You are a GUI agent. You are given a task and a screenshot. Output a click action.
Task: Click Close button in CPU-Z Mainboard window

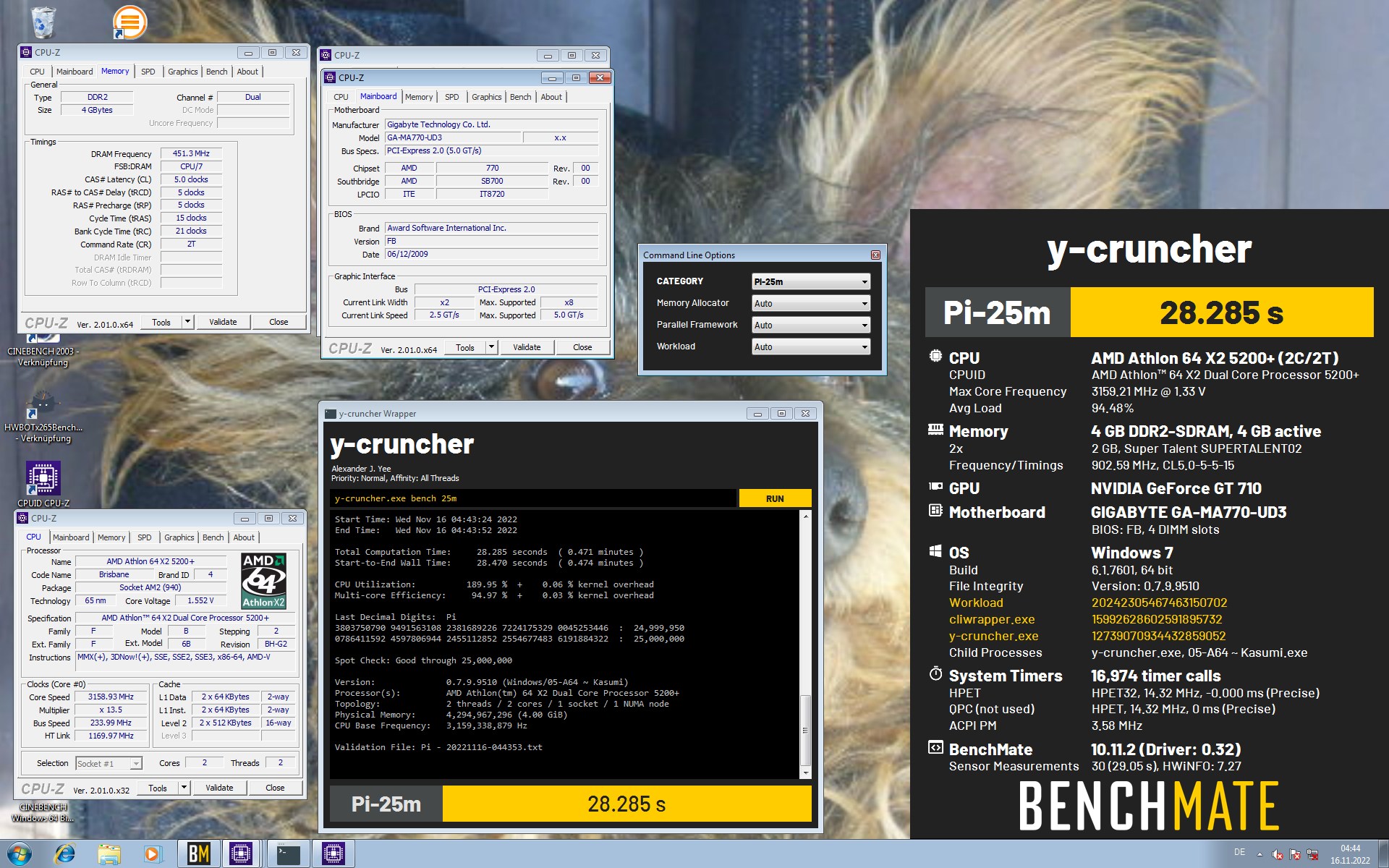pos(582,347)
